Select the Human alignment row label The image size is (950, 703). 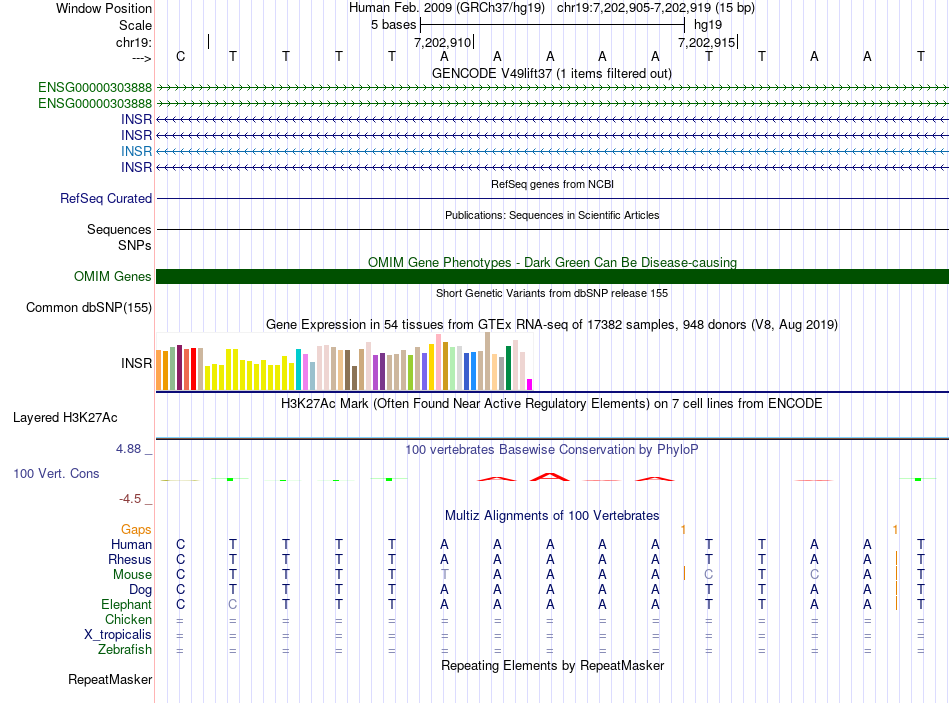click(x=131, y=544)
